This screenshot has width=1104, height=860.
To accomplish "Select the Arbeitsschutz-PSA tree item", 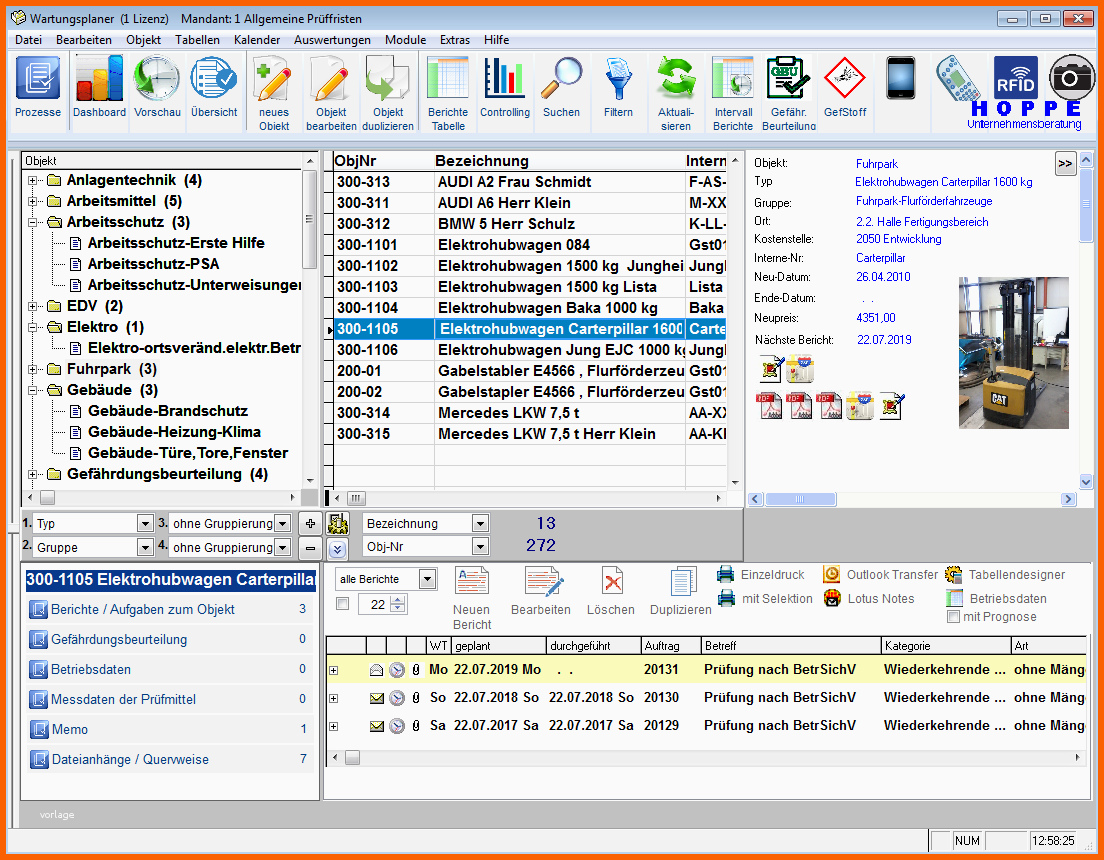I will [x=153, y=264].
